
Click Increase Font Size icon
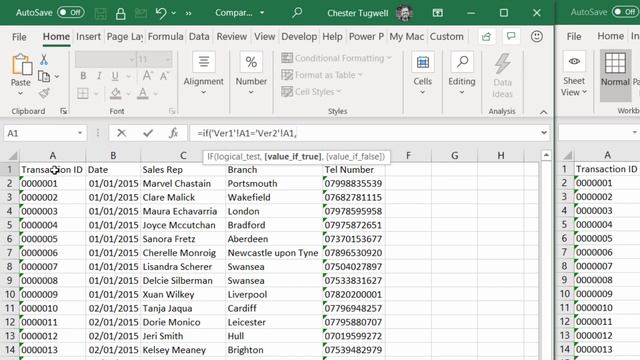(147, 76)
